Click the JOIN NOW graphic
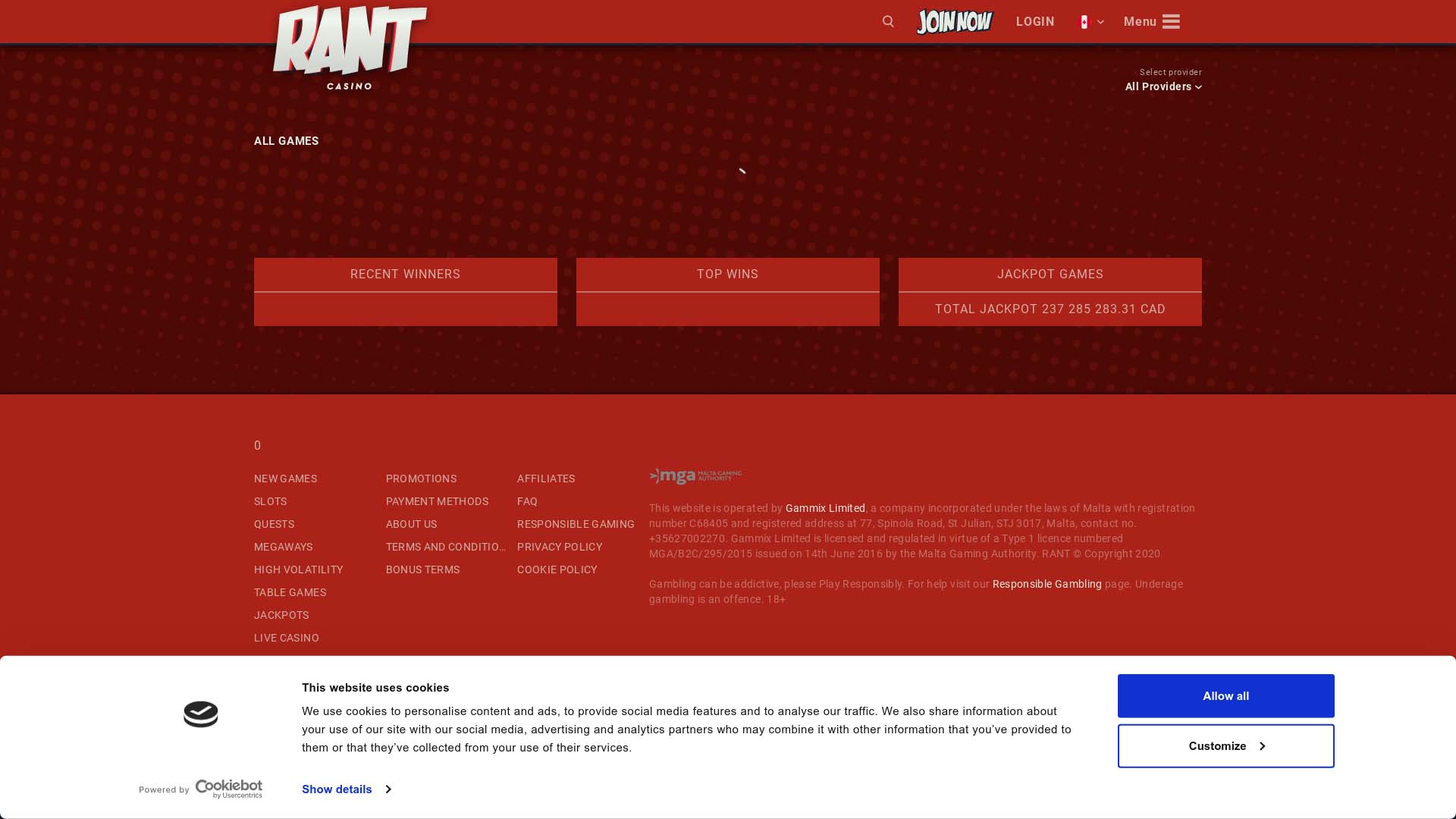This screenshot has height=819, width=1456. 954,21
